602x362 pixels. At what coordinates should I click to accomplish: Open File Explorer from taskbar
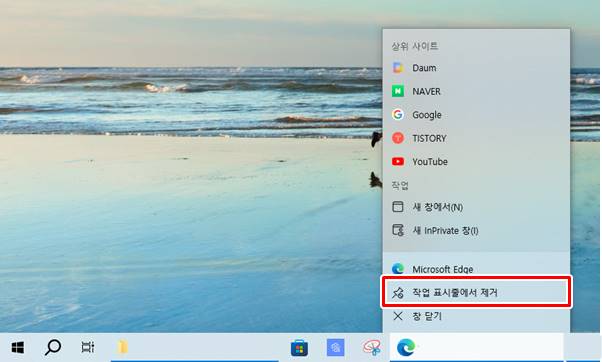122,348
